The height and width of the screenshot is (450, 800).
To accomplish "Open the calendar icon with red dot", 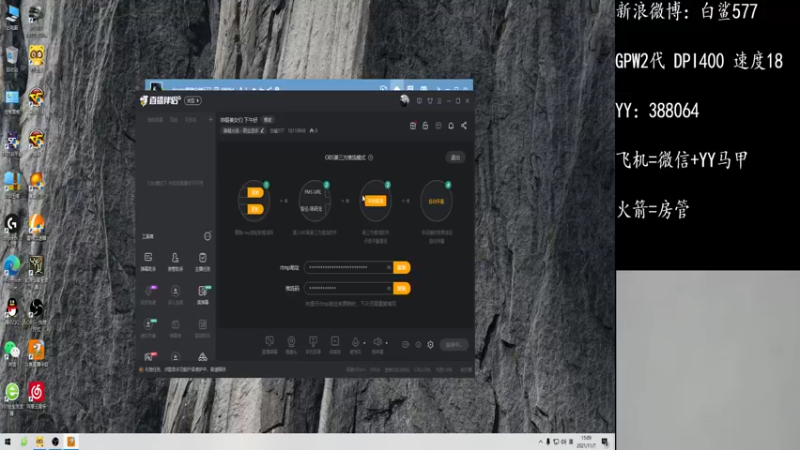I will [413, 126].
